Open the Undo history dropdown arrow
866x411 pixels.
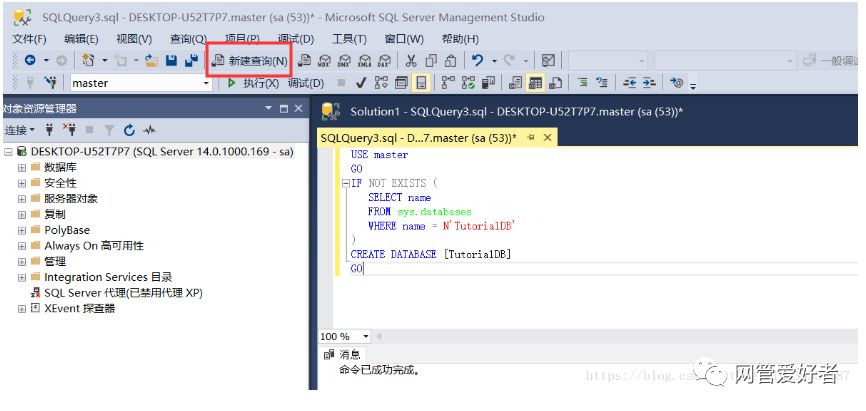pyautogui.click(x=494, y=61)
